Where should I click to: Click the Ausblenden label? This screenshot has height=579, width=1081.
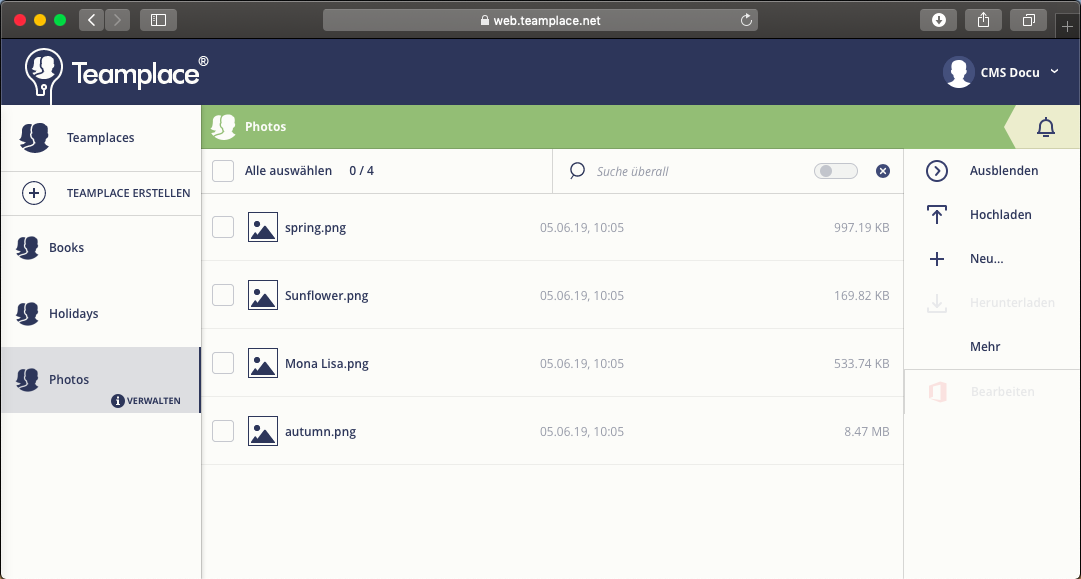point(1004,171)
